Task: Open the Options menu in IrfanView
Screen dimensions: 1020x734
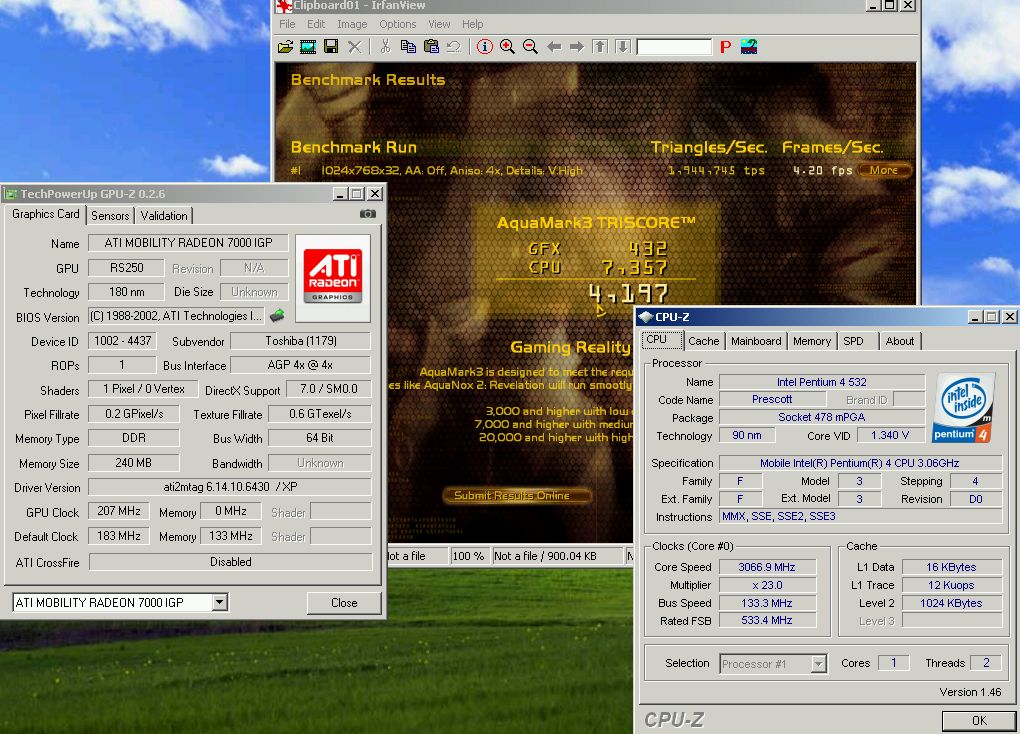Action: point(397,24)
